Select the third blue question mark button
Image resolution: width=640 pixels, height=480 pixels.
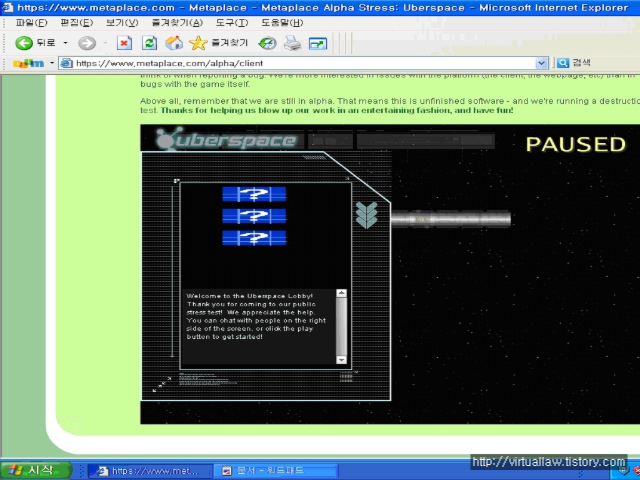(x=254, y=238)
